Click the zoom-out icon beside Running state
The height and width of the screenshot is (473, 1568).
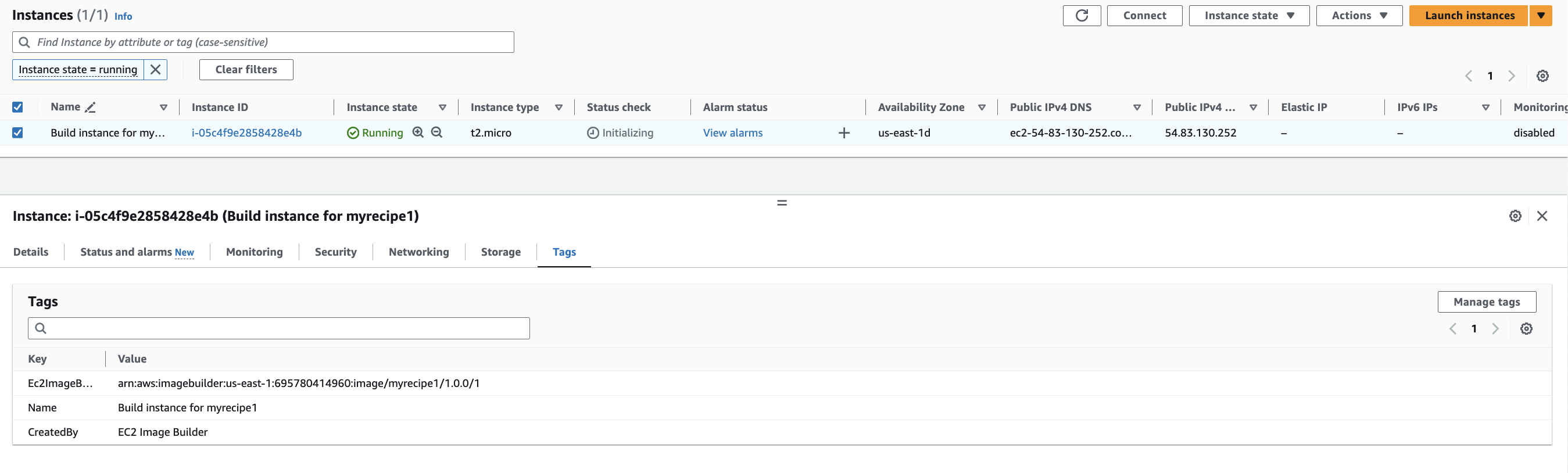pos(436,132)
